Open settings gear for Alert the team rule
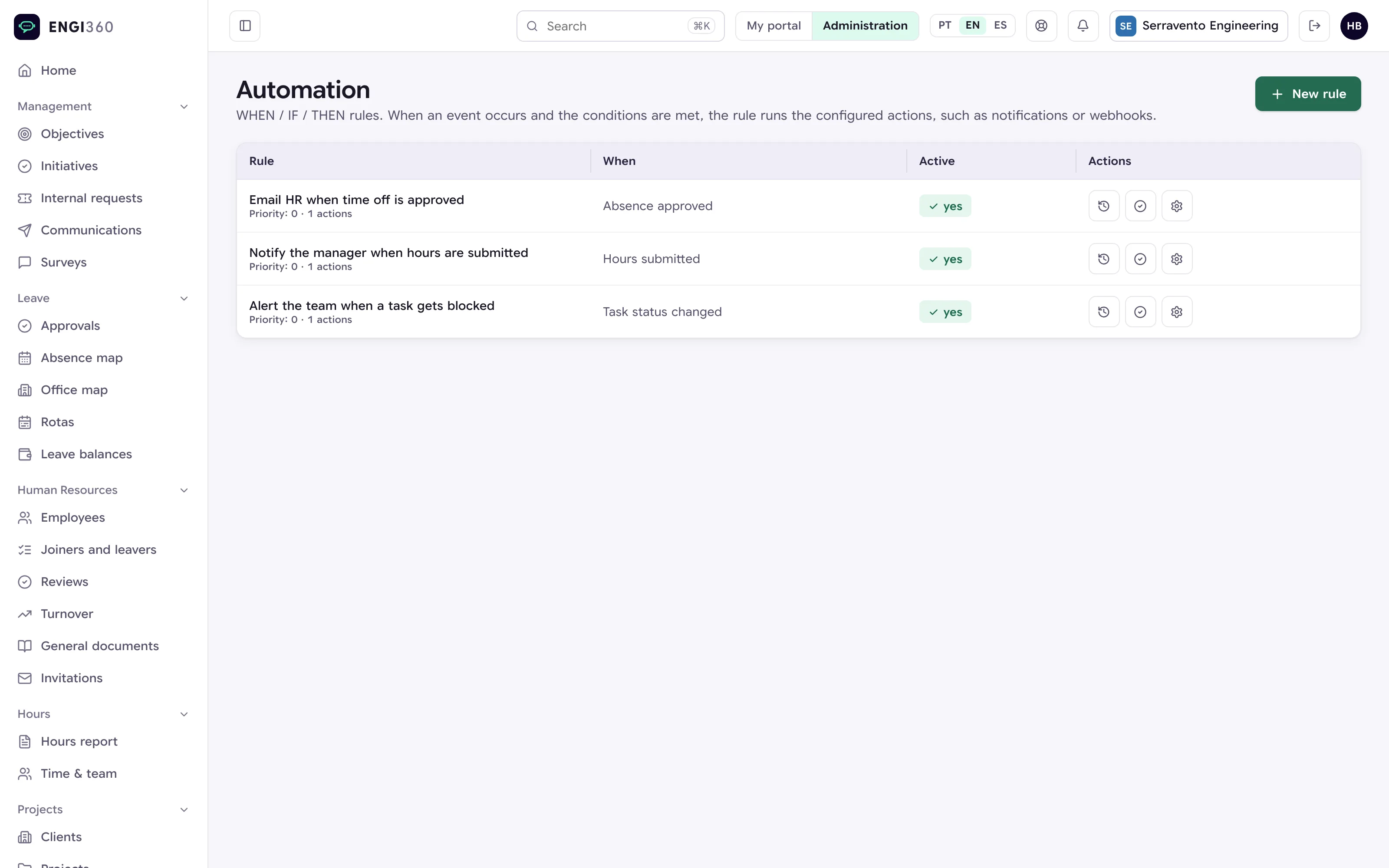 tap(1177, 312)
